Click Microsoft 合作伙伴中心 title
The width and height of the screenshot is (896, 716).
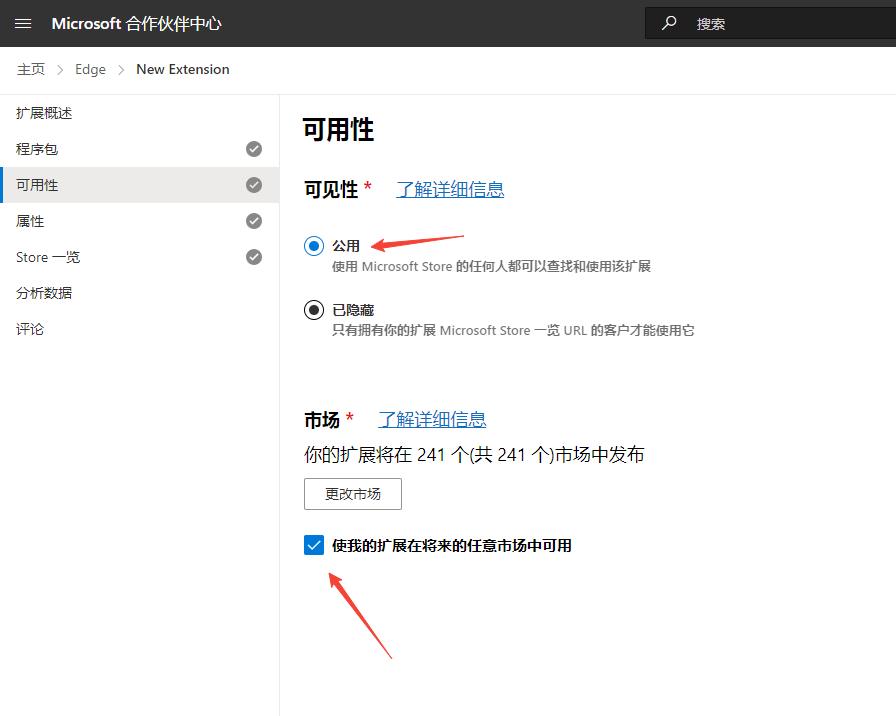pyautogui.click(x=137, y=23)
